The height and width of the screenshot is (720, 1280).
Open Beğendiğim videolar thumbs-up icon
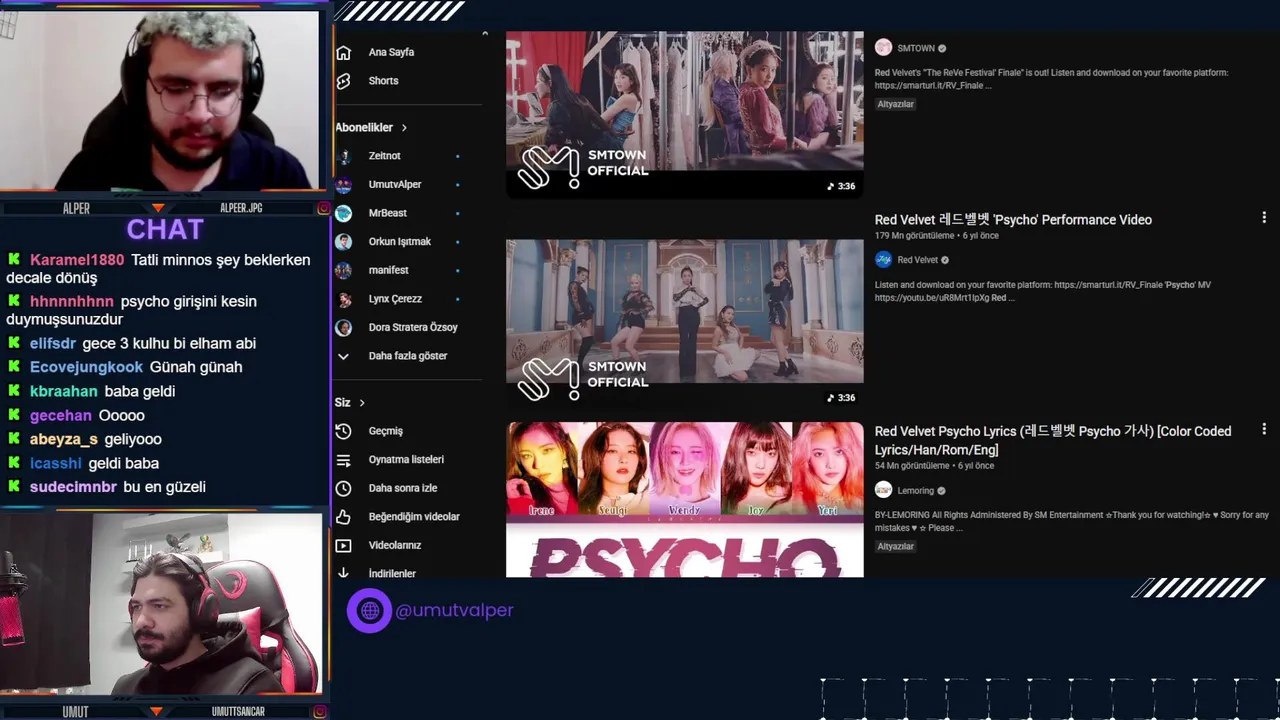(x=343, y=517)
